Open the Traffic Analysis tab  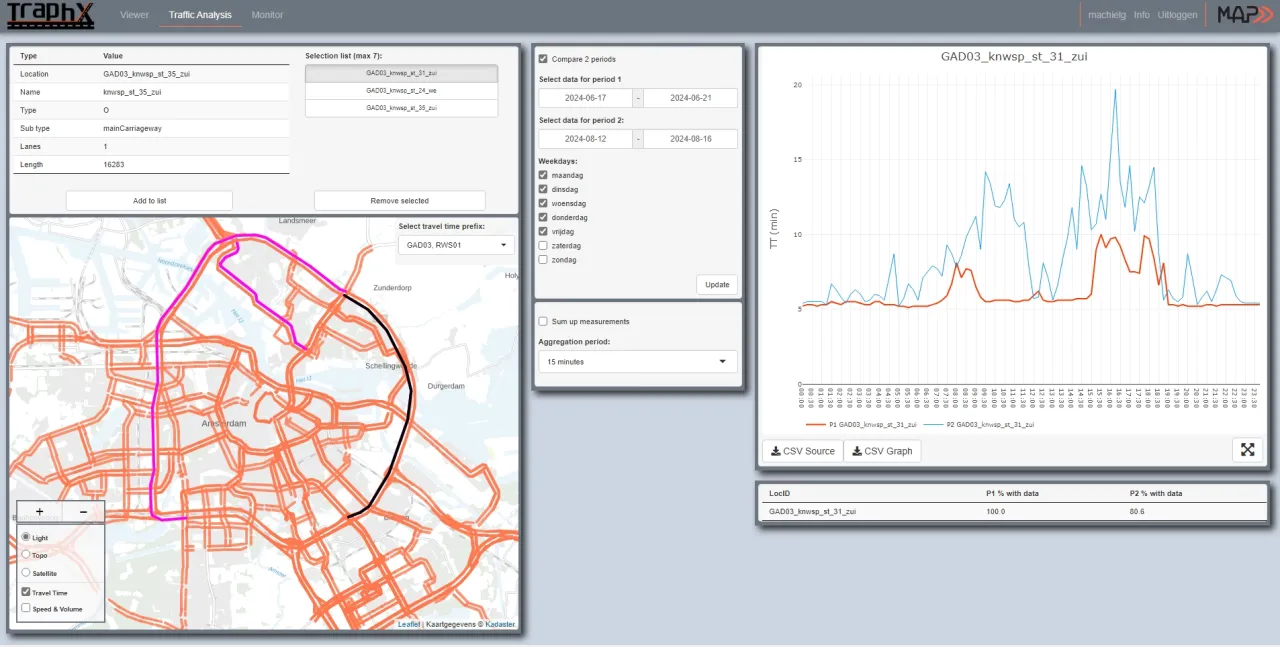pyautogui.click(x=200, y=15)
